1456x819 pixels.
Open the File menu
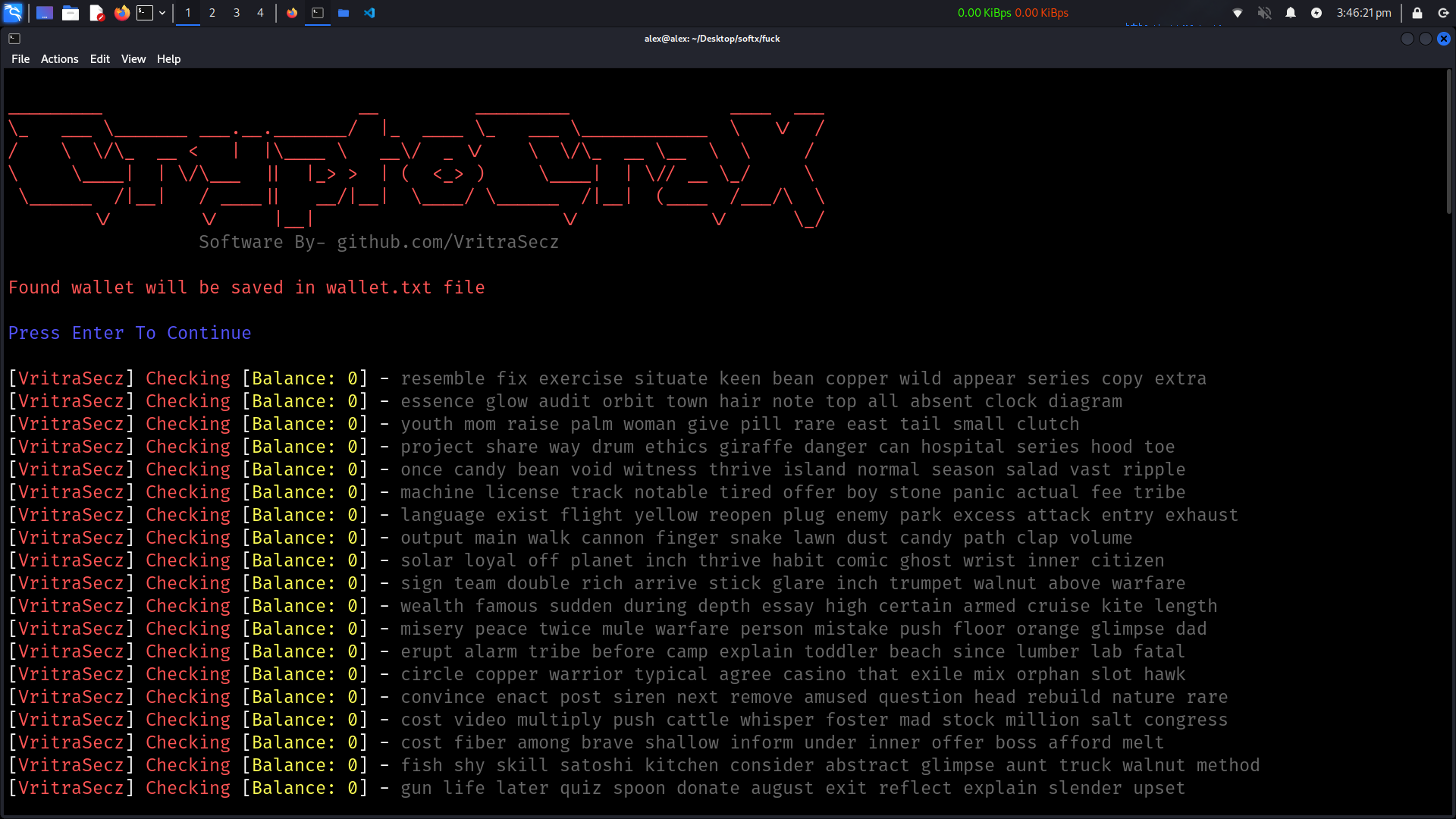pos(19,58)
